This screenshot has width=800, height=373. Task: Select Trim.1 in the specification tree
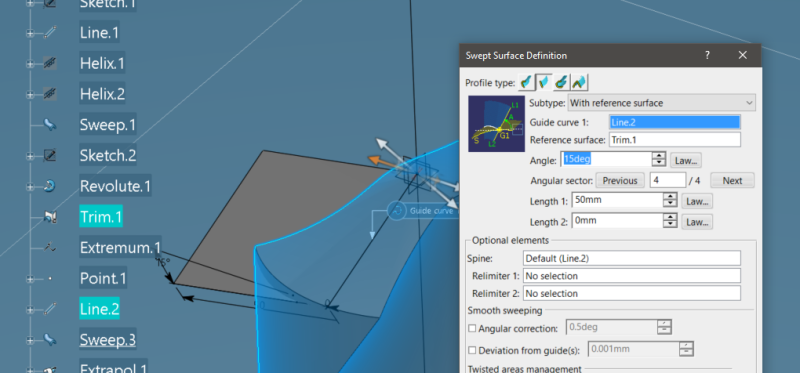101,216
